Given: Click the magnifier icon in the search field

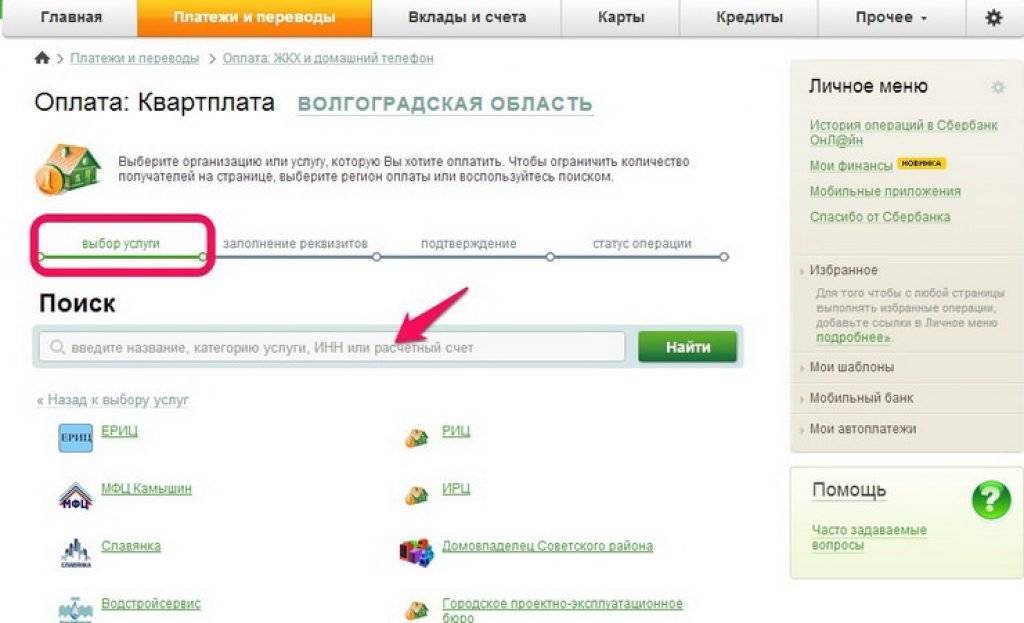Looking at the screenshot, I should 57,347.
